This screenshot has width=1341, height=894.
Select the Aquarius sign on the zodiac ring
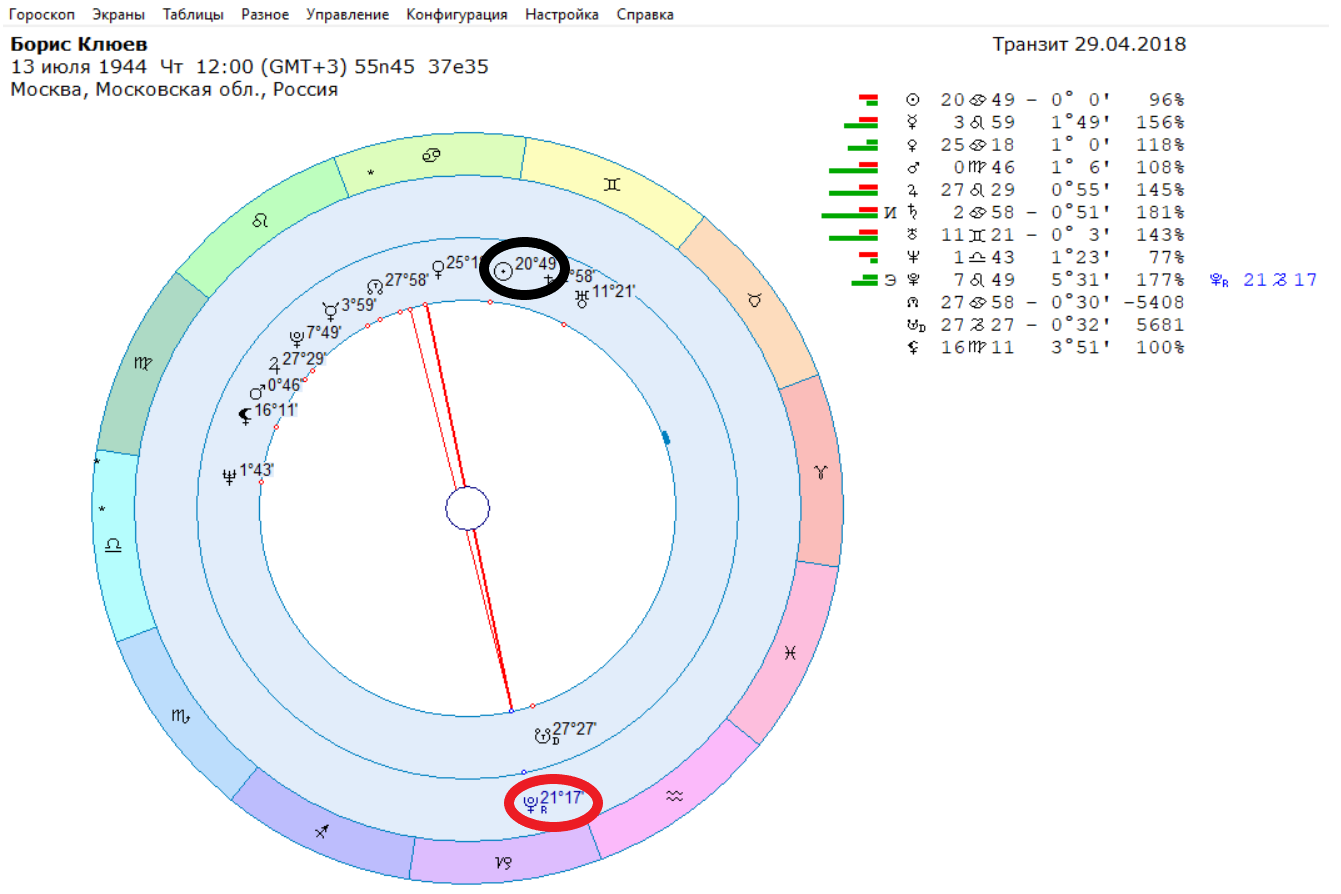coord(677,796)
